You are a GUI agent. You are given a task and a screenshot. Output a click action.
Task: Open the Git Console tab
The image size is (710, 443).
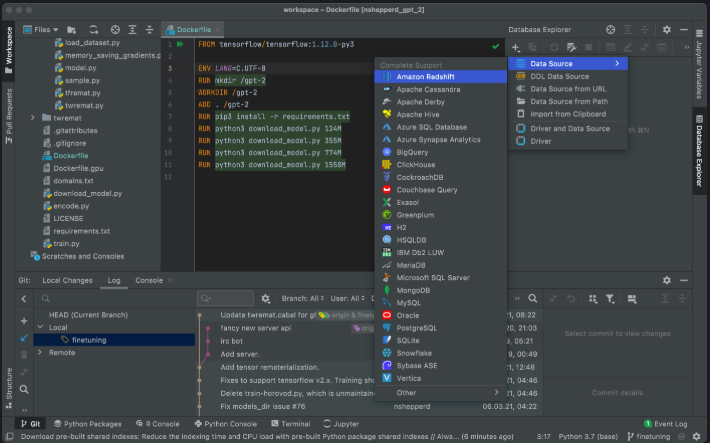click(149, 280)
